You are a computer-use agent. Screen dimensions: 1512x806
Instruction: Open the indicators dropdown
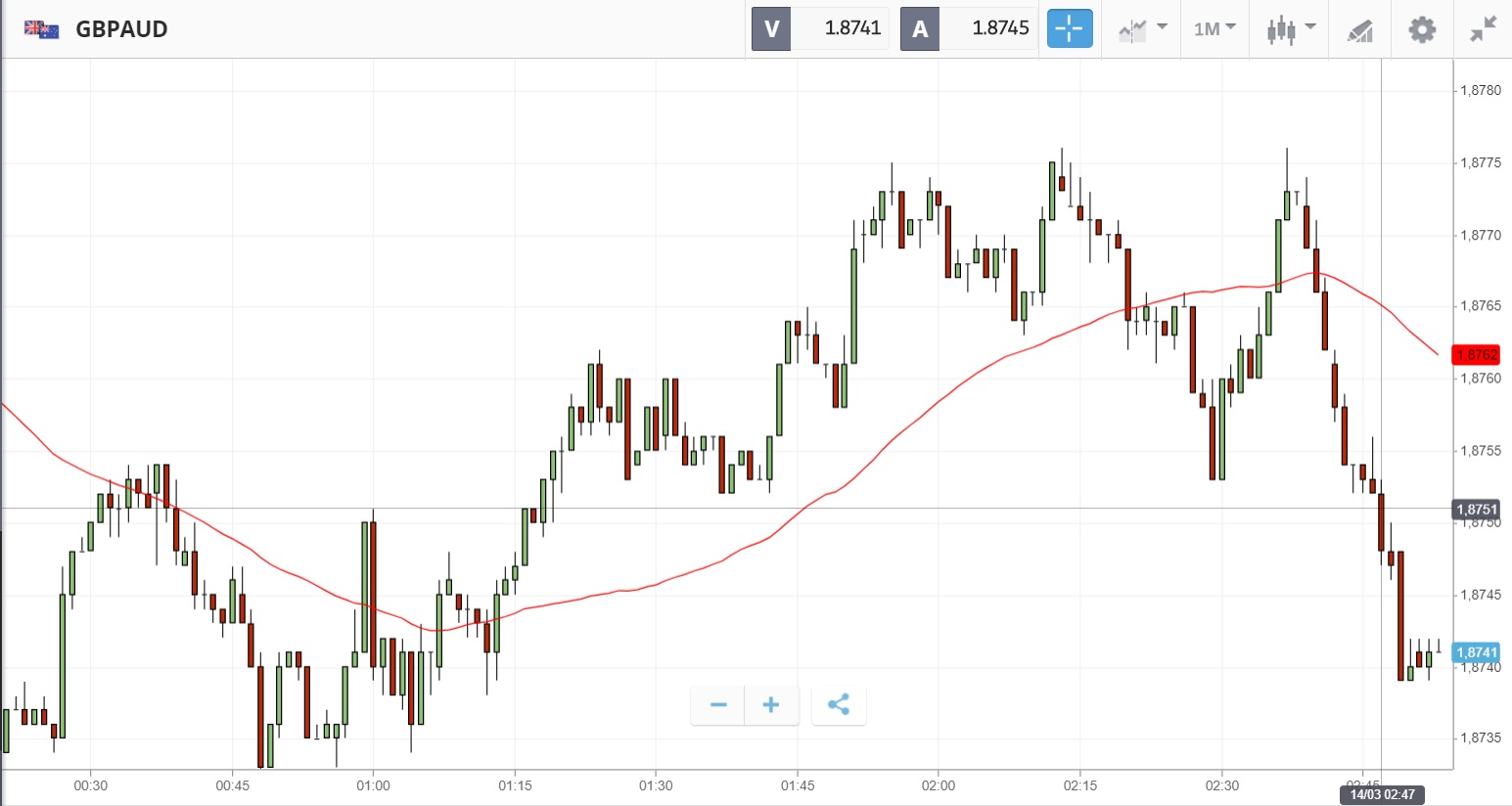click(x=1142, y=29)
